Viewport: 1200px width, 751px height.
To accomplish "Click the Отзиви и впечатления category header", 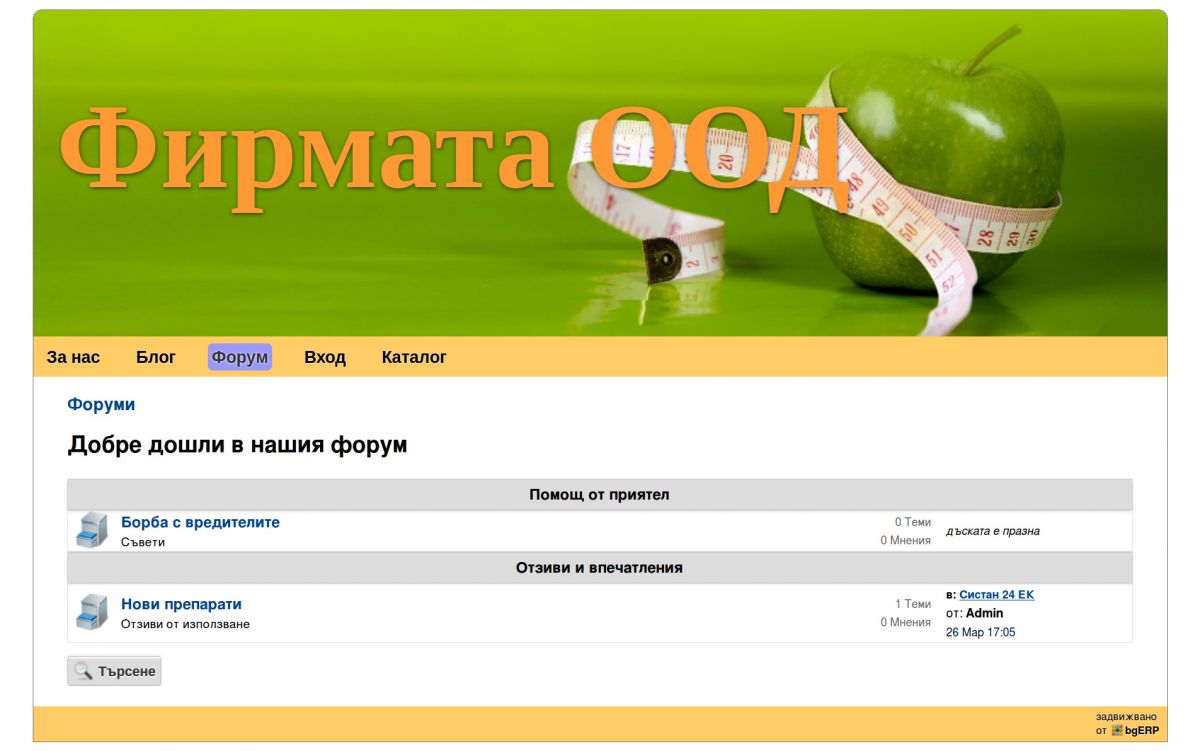I will point(599,567).
